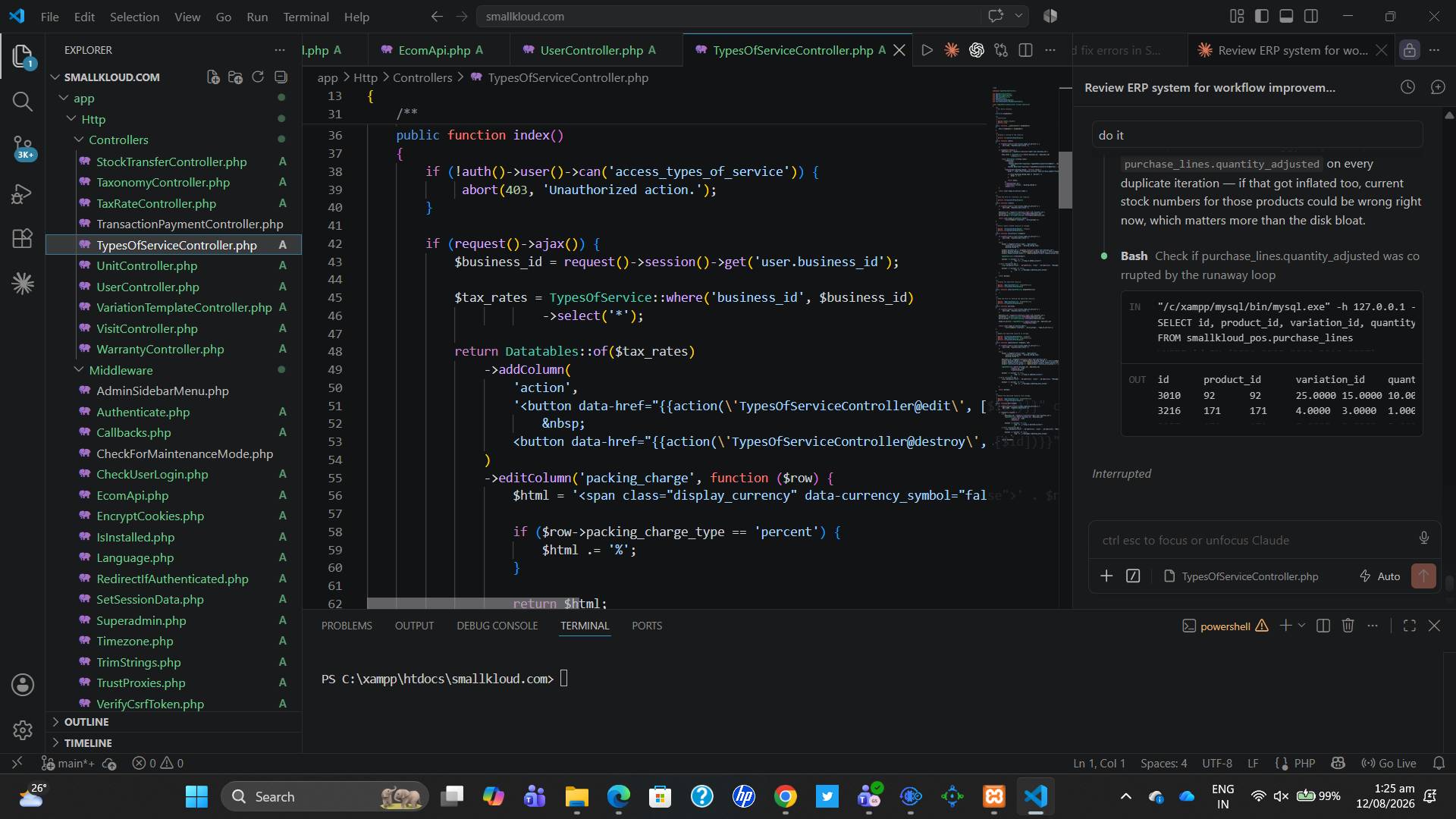
Task: Open the Claude asterisk icon in activity bar
Action: point(23,284)
